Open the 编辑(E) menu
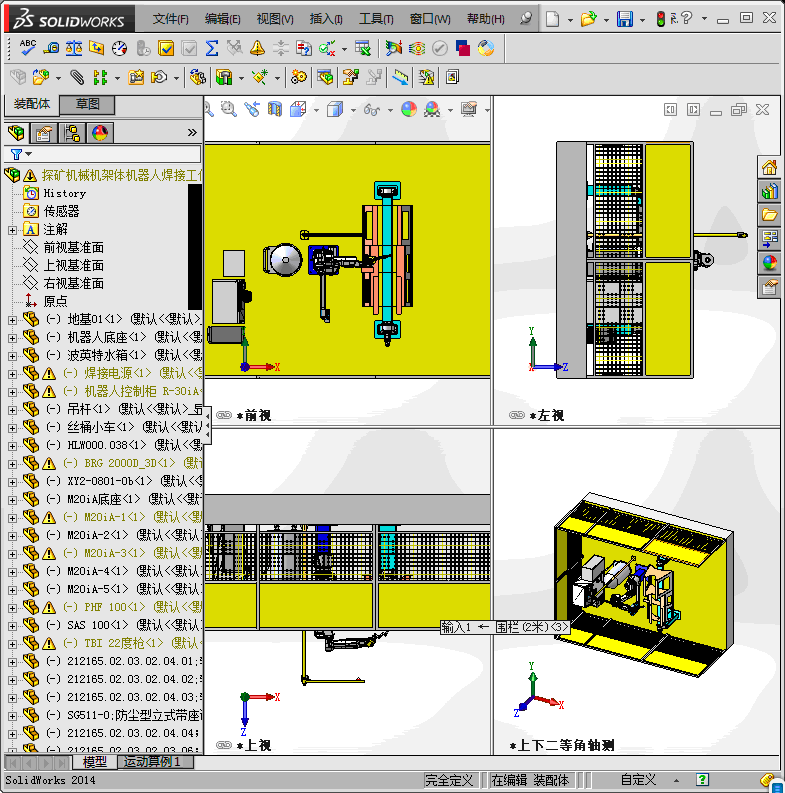The width and height of the screenshot is (785, 793). [223, 19]
